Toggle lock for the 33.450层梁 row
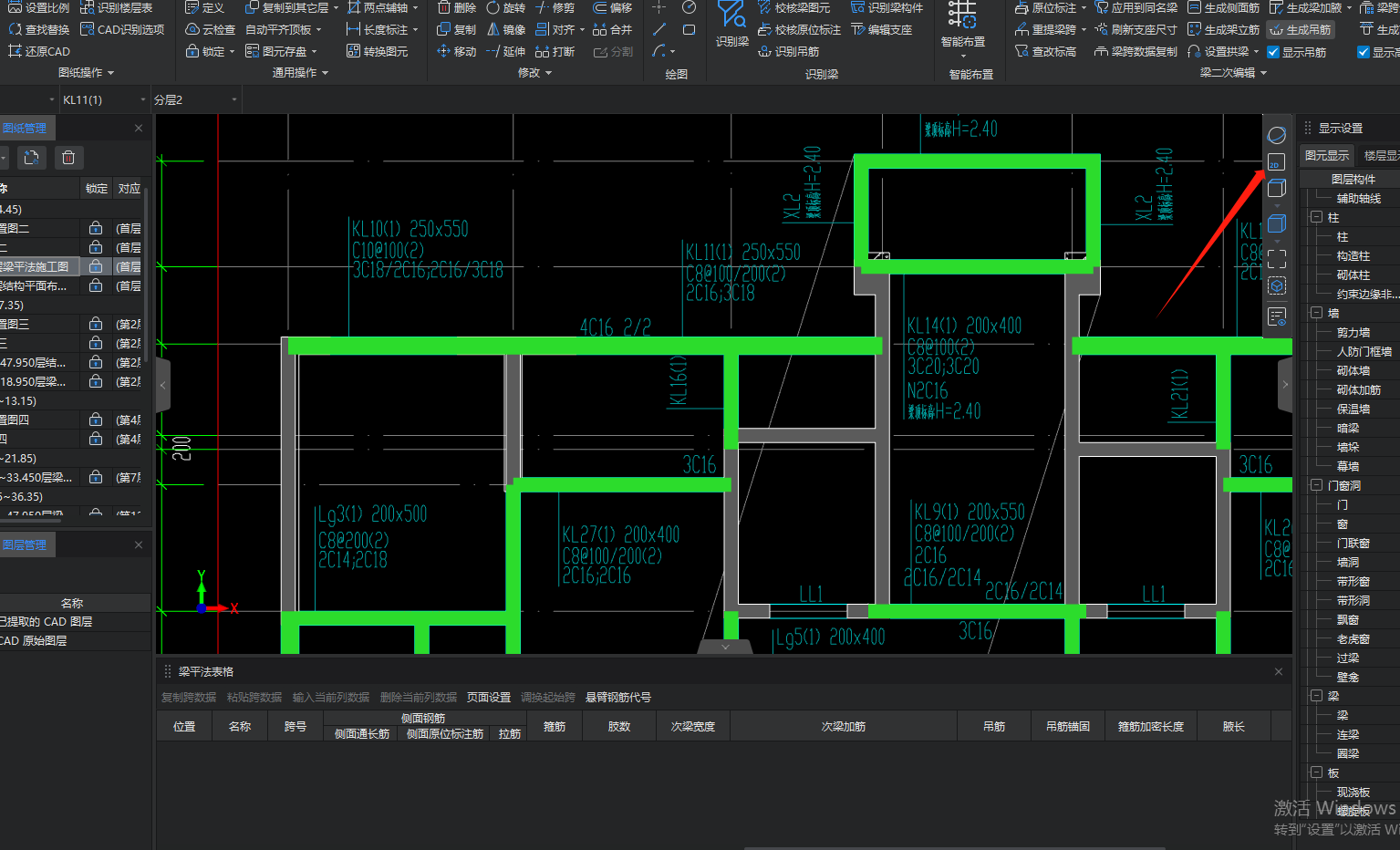This screenshot has height=850, width=1400. 96,477
